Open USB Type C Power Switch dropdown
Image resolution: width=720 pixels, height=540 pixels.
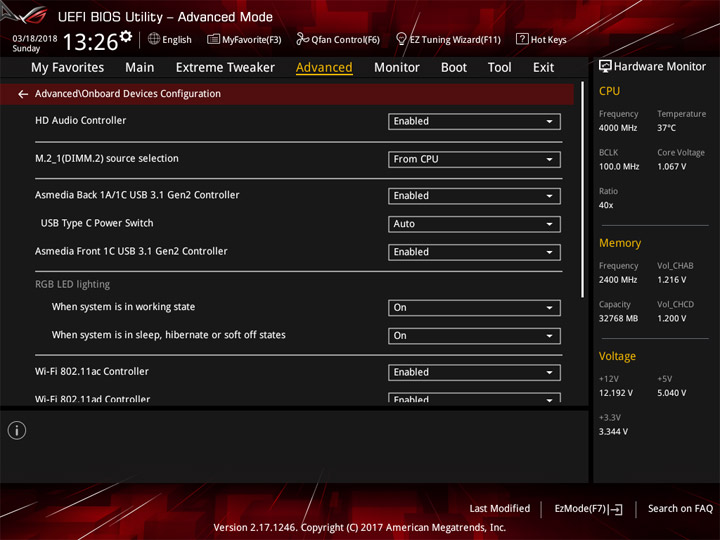pos(474,224)
